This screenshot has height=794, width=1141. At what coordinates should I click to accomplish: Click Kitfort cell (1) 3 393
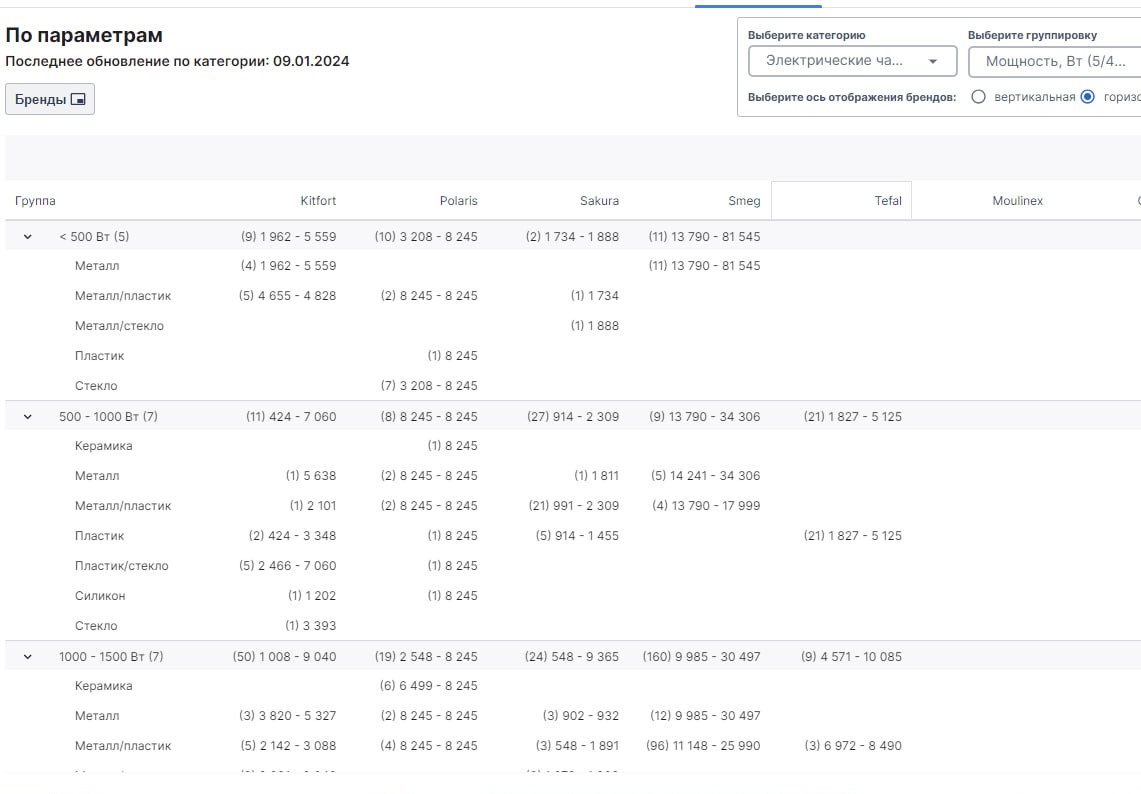tap(311, 626)
